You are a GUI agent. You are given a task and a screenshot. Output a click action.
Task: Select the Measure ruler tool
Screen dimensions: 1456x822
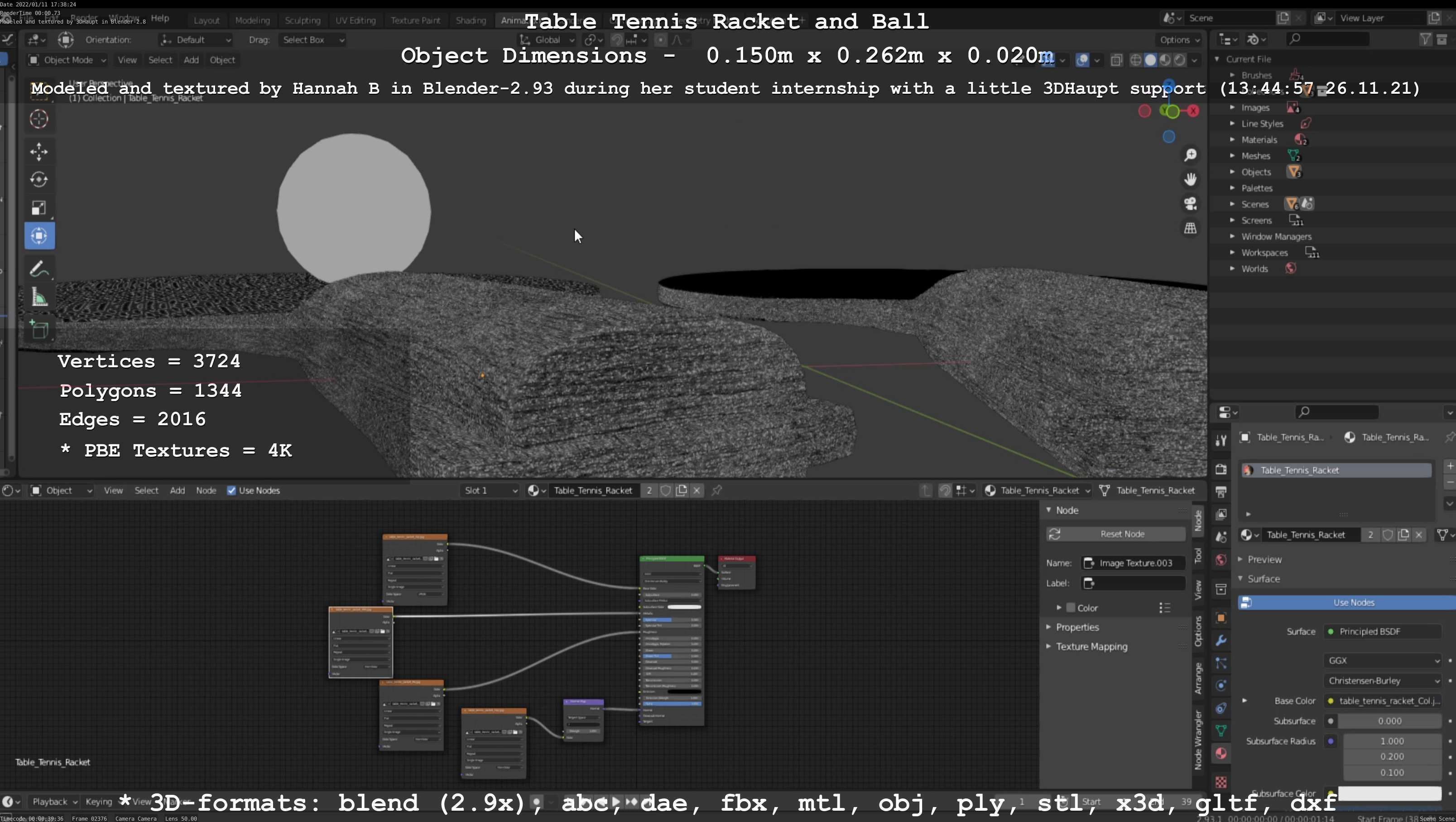(39, 298)
